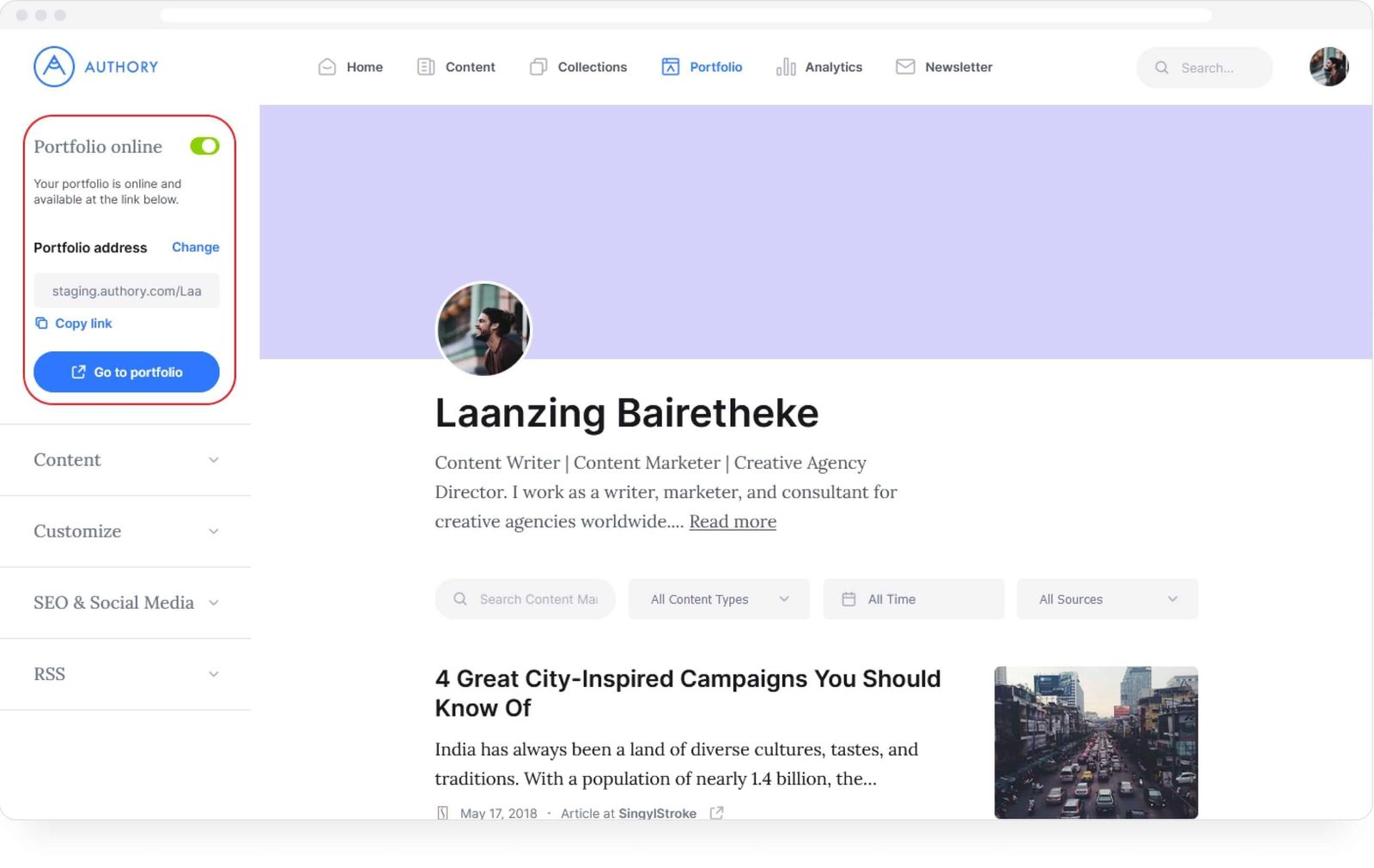Click the Authory logo
The height and width of the screenshot is (868, 1374).
pos(96,66)
